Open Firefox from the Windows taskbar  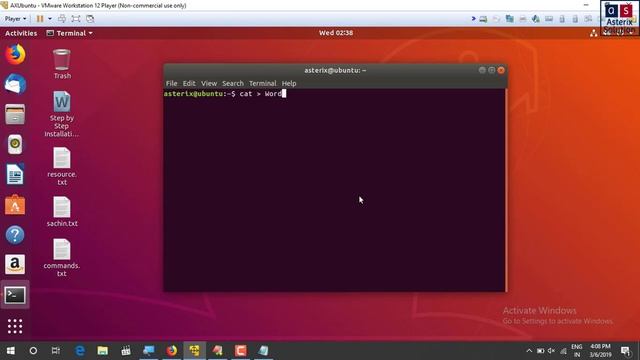172,351
